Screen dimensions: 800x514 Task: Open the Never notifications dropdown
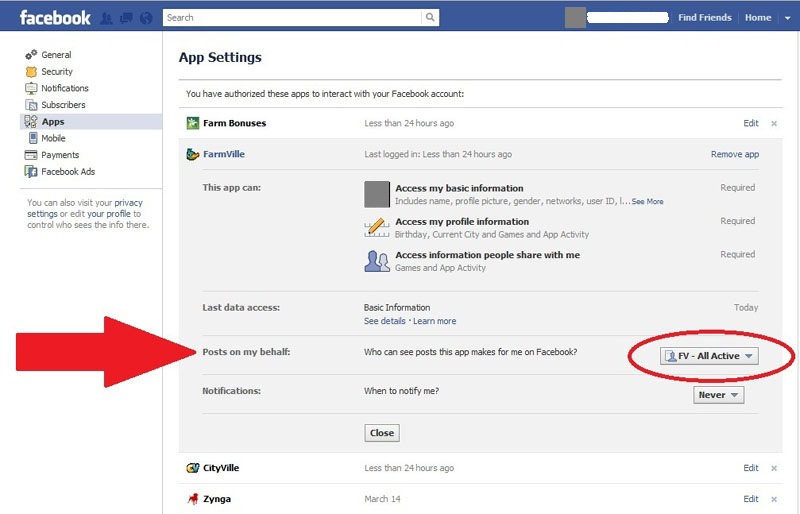pyautogui.click(x=718, y=395)
